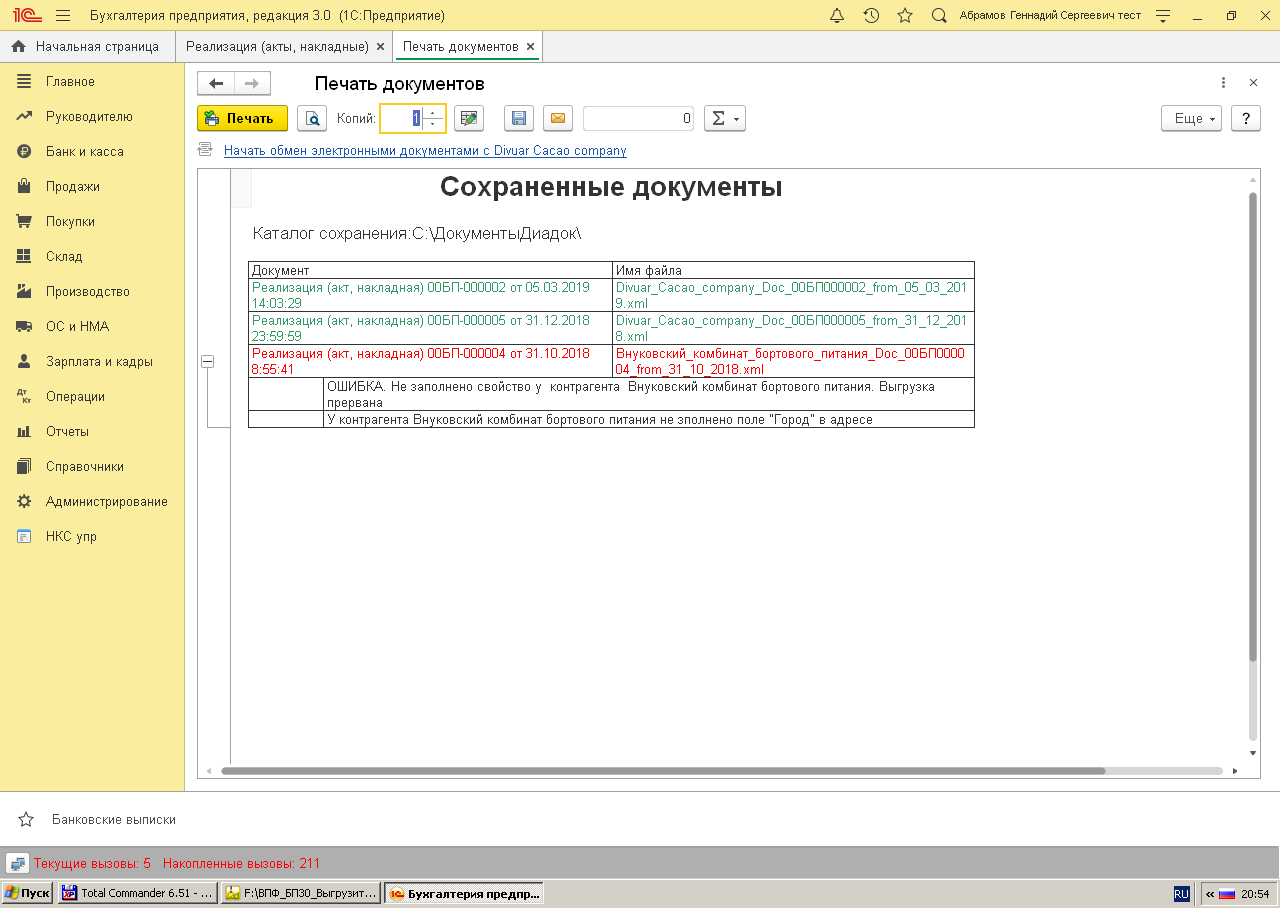Select the Реализация 00БП-000005 от 31.12.2018 cell
The width and height of the screenshot is (1280, 908).
430,328
